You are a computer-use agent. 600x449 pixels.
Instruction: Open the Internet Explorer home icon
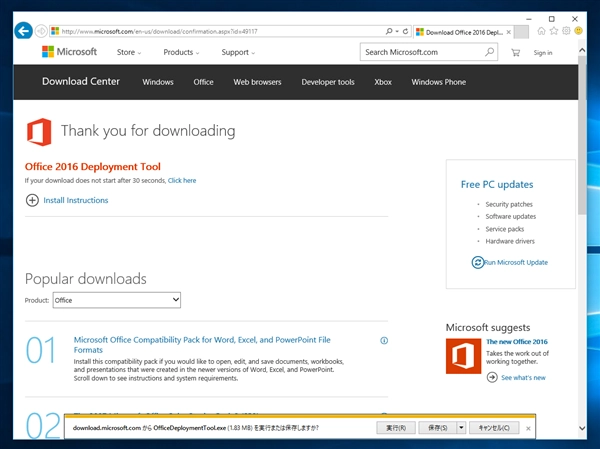[541, 31]
